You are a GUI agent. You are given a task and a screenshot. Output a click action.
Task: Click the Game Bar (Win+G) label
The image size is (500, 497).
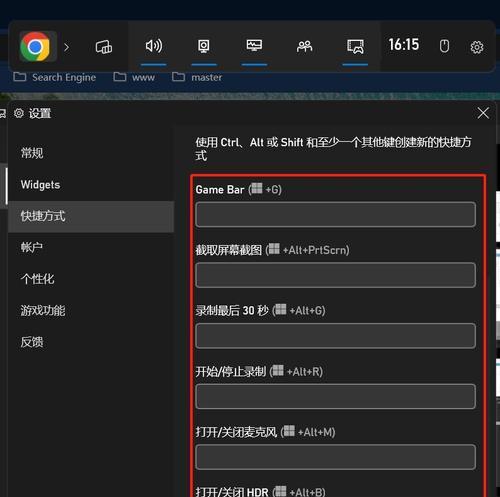(239, 189)
